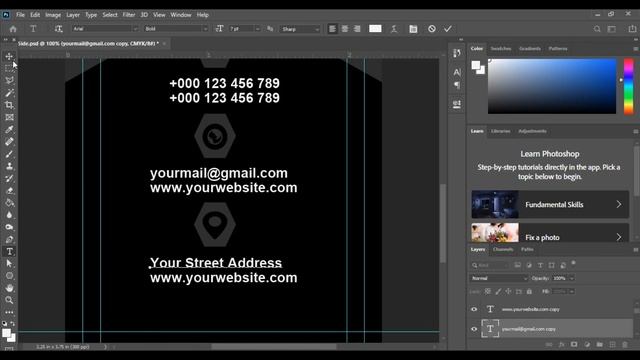
Task: Cancel current text edits
Action: point(432,29)
